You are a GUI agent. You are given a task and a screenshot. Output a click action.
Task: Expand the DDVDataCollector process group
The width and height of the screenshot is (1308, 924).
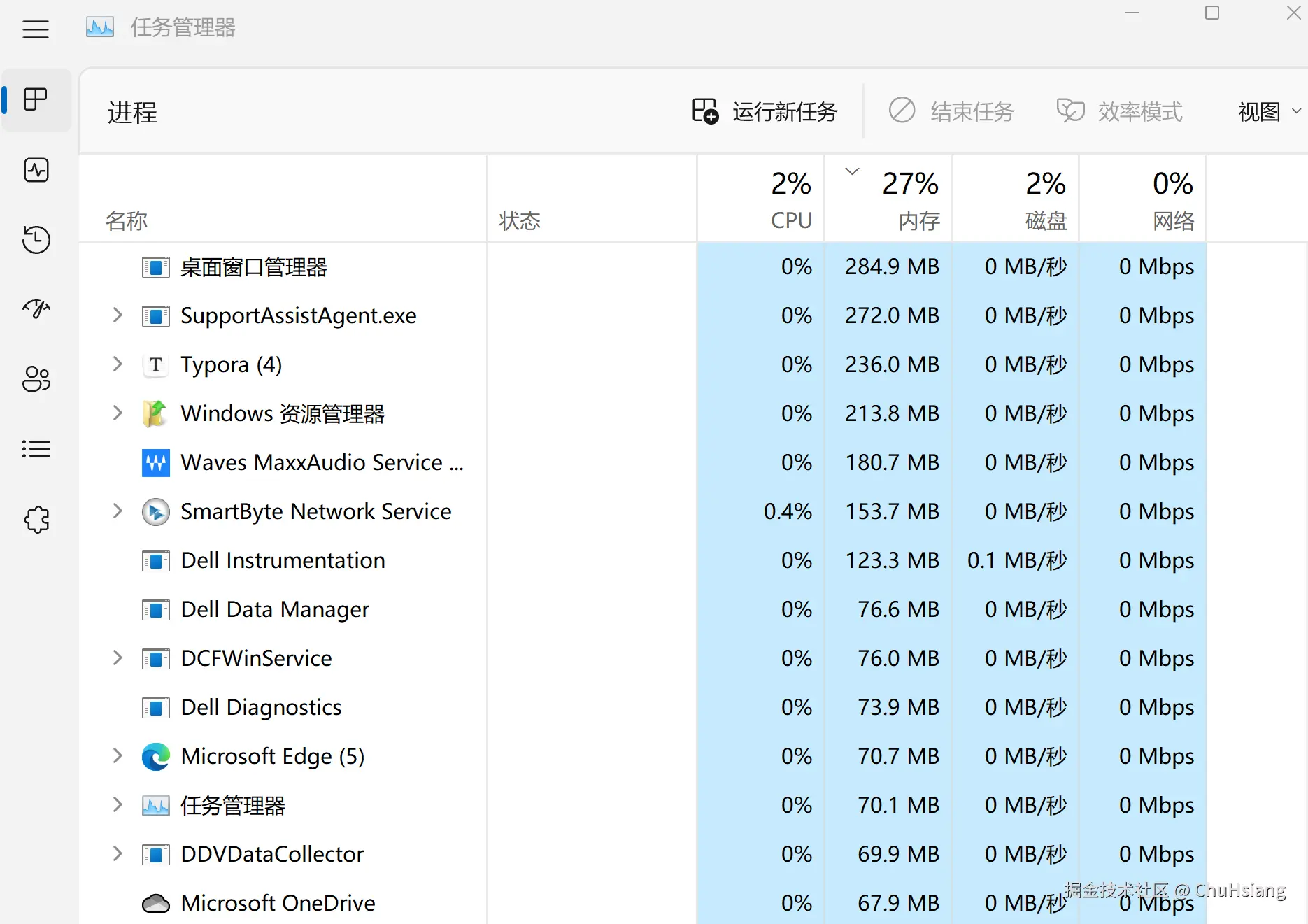[x=118, y=854]
